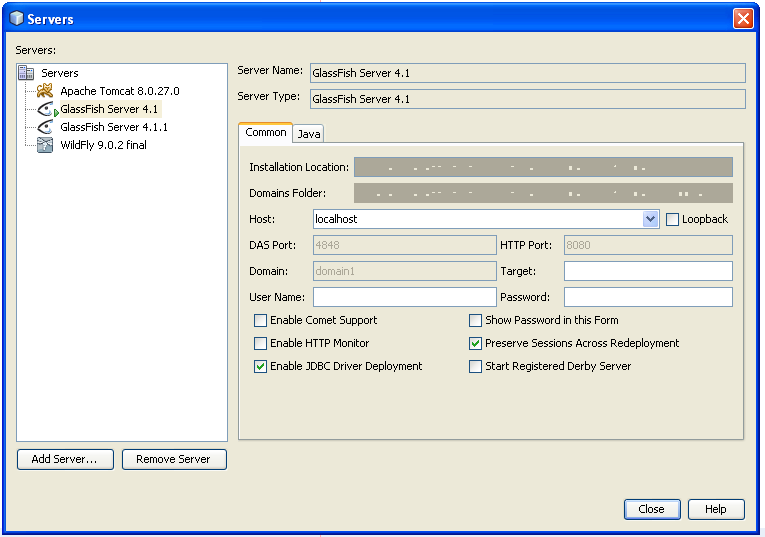Select GlassFish Server 4.1.1 in tree
The image size is (765, 537).
coord(114,127)
